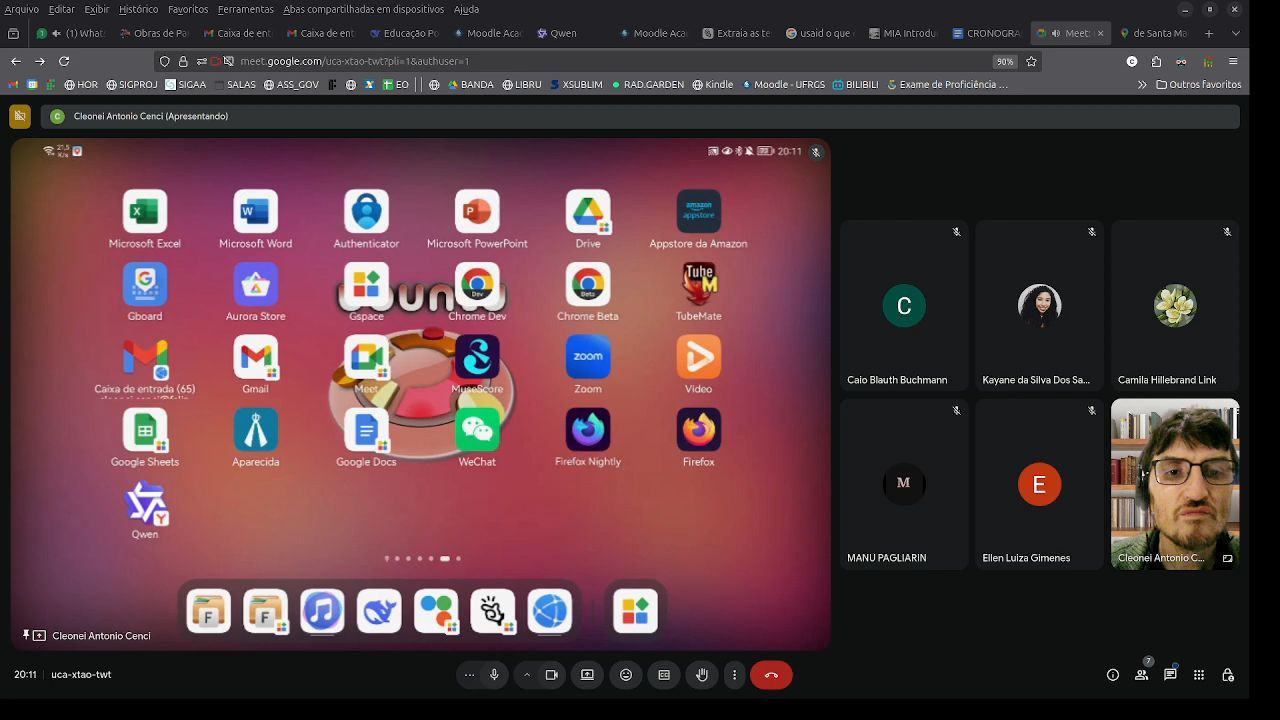
Task: Click the present screen button
Action: click(587, 675)
